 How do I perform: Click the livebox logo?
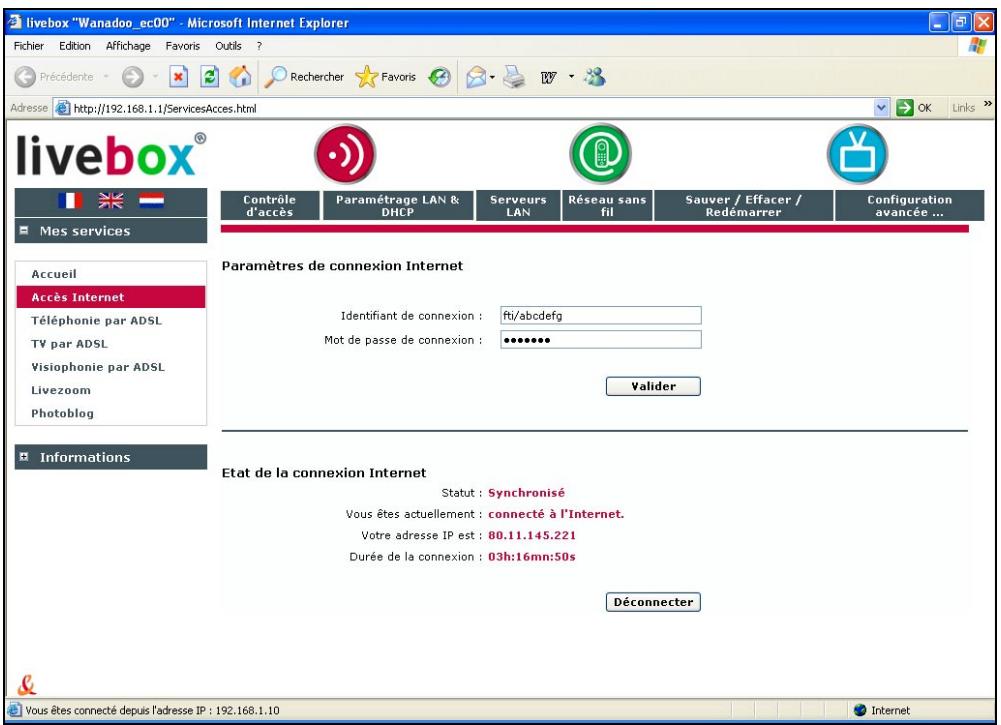[111, 155]
